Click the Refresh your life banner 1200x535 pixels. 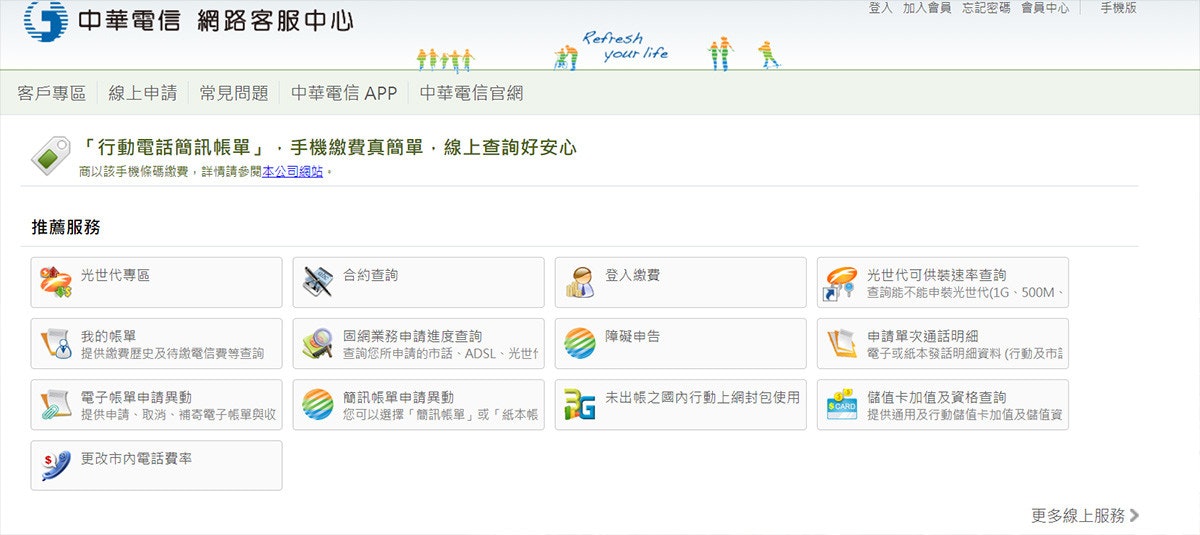(x=624, y=46)
